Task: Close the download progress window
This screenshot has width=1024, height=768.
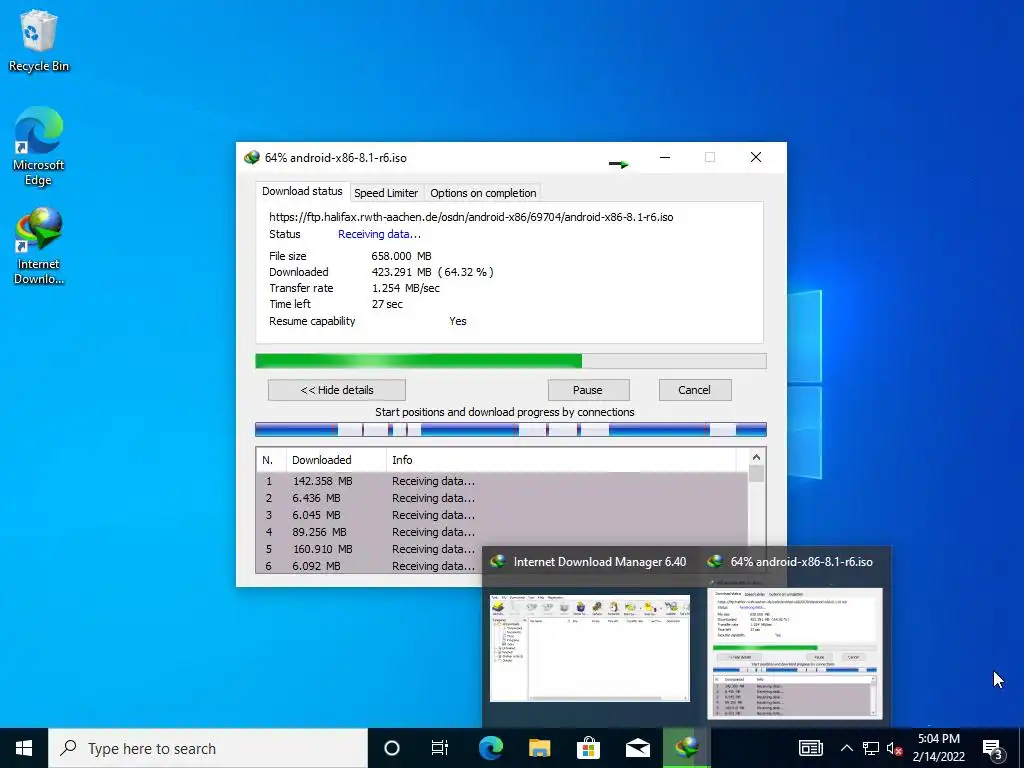Action: [756, 157]
